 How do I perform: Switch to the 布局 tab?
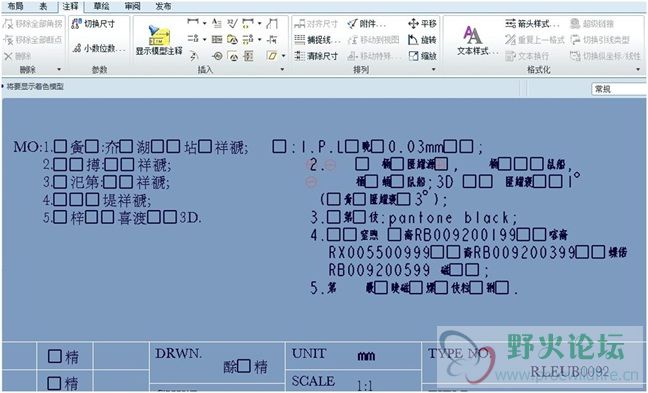coord(16,6)
